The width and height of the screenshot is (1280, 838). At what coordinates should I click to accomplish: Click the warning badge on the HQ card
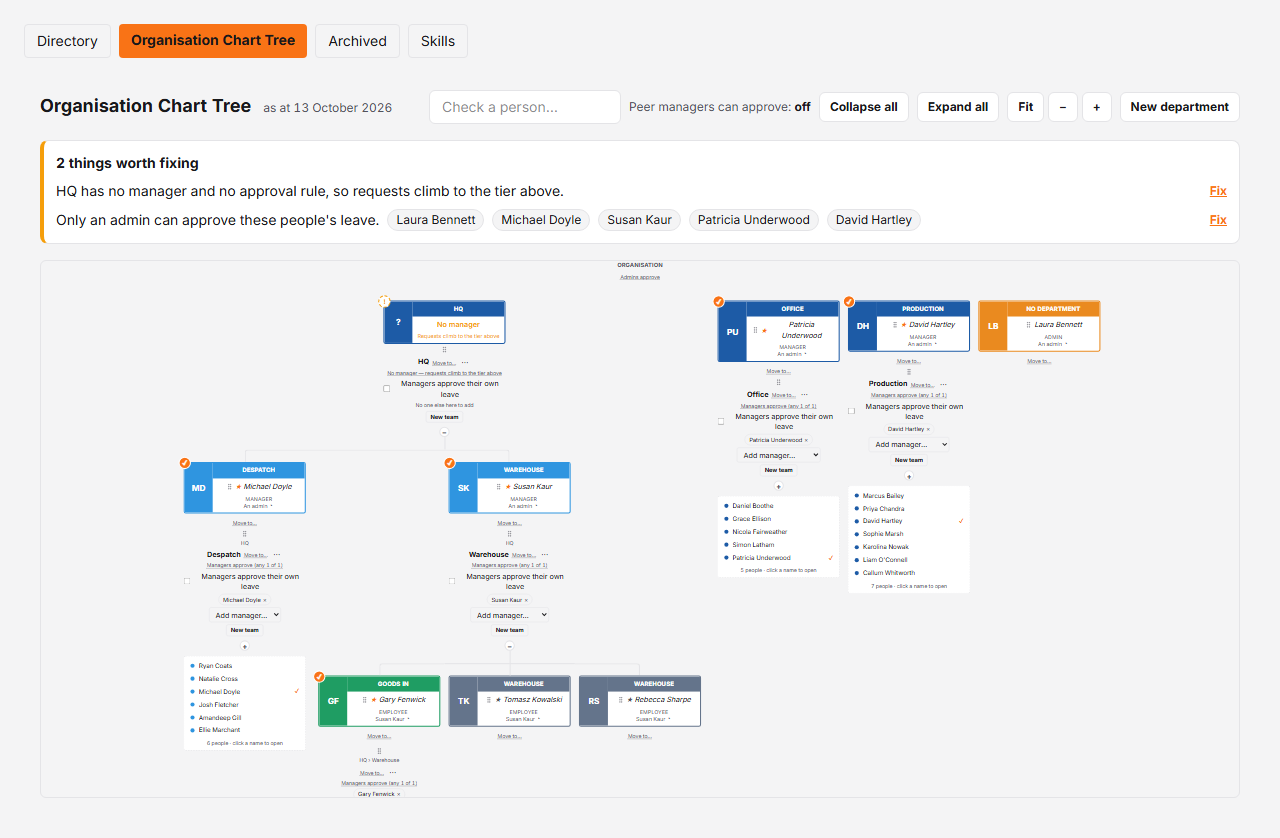coord(384,301)
